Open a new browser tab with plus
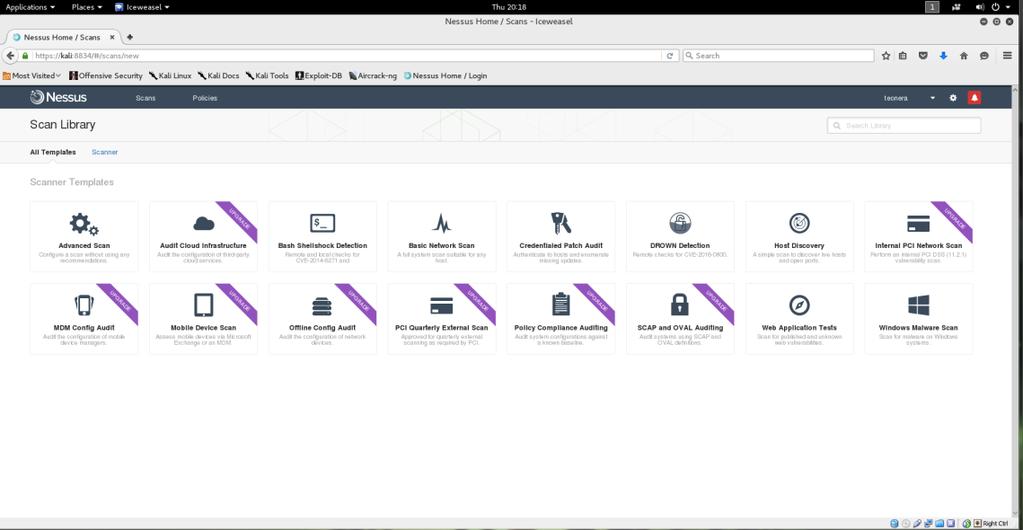Image resolution: width=1023 pixels, height=530 pixels. [130, 37]
